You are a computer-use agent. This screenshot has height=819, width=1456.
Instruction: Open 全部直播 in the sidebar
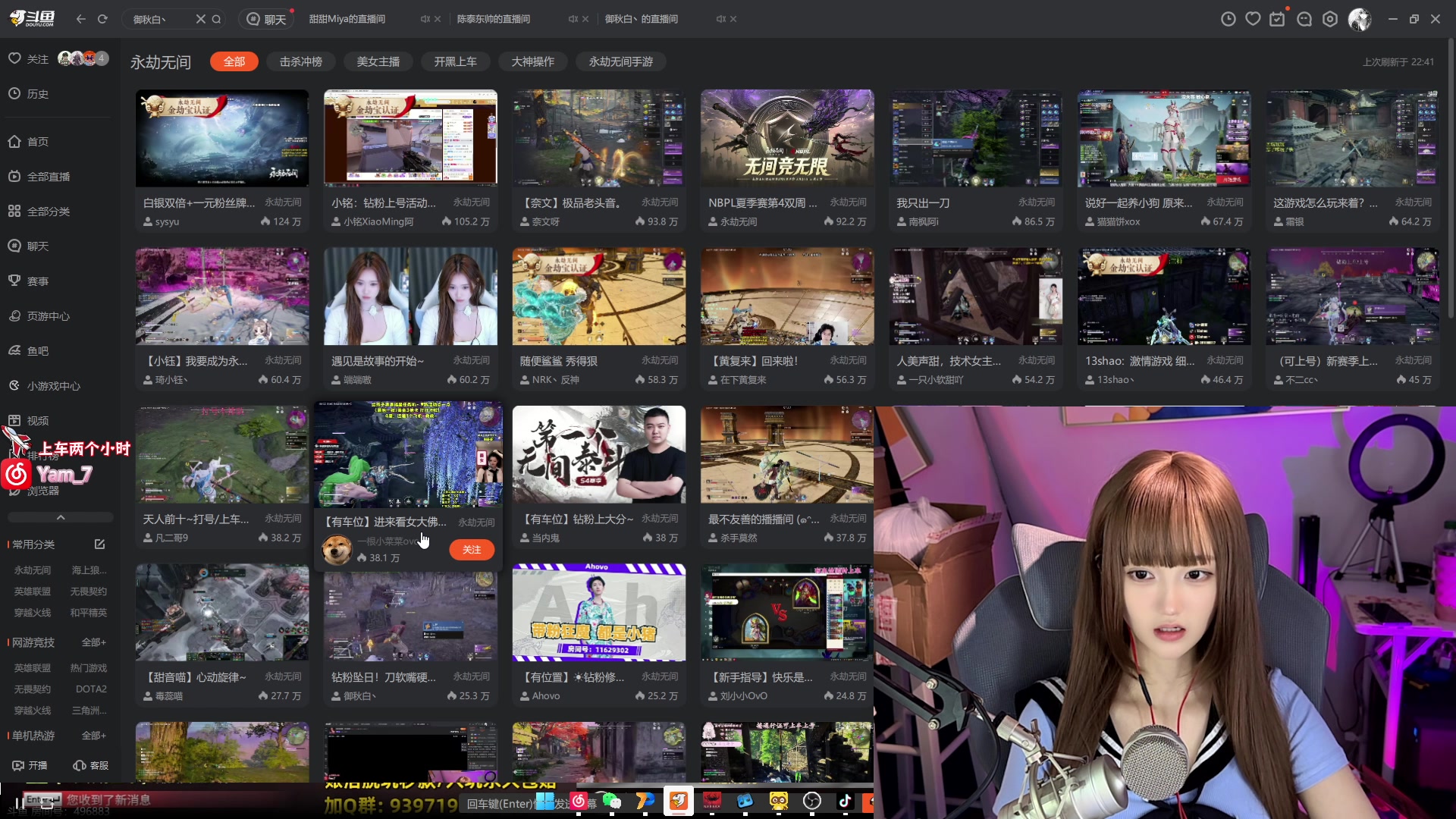click(x=39, y=176)
